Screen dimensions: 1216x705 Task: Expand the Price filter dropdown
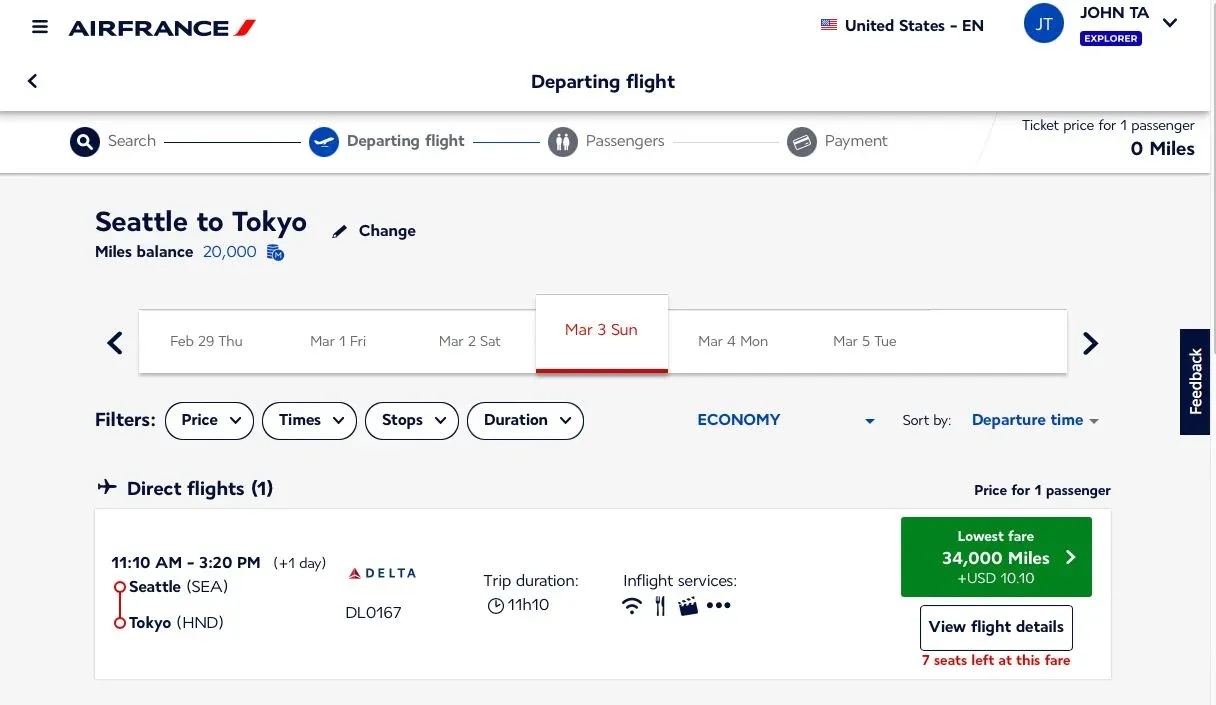(x=209, y=420)
